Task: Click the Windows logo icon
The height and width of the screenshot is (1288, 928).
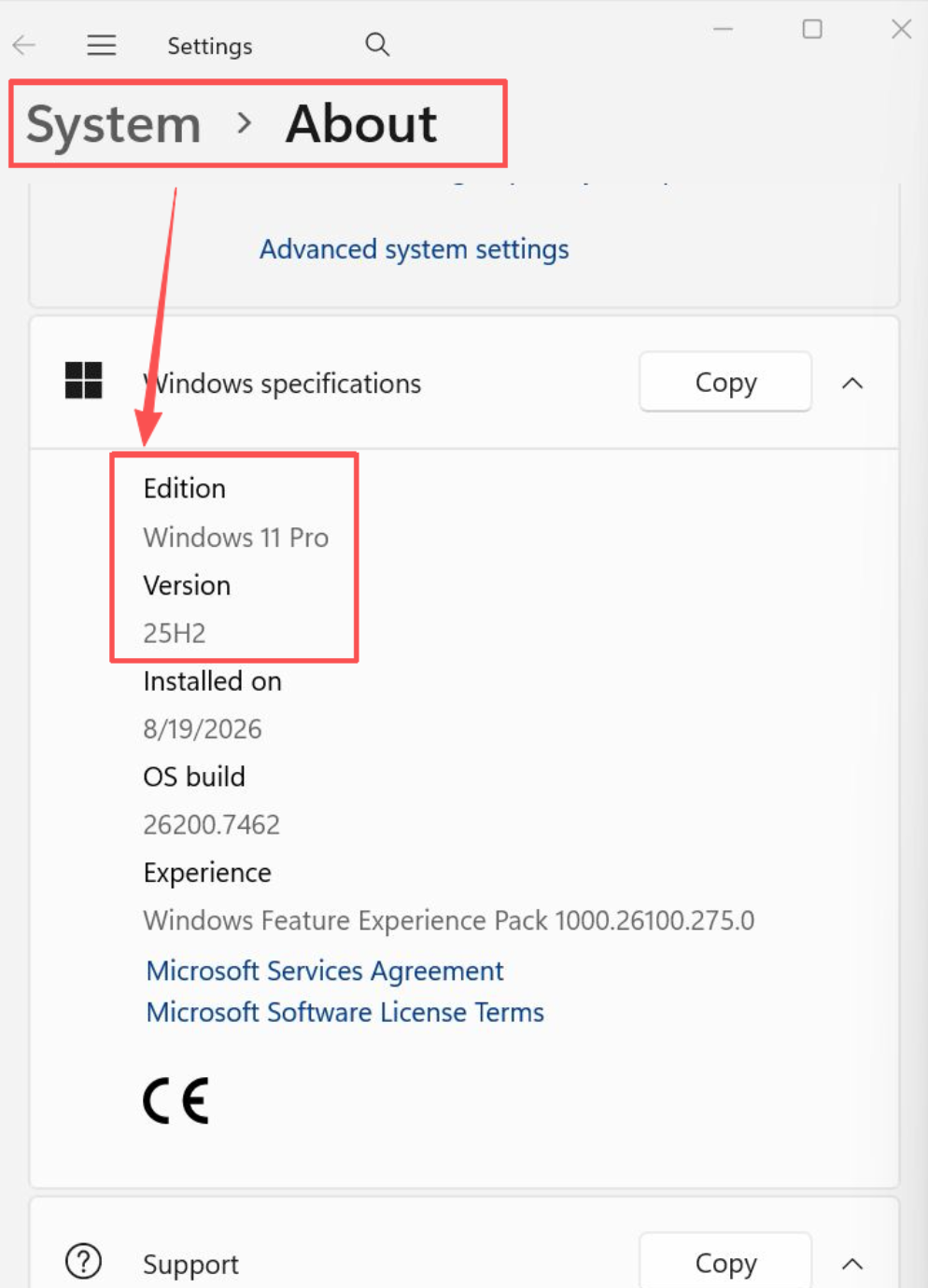Action: pyautogui.click(x=84, y=381)
